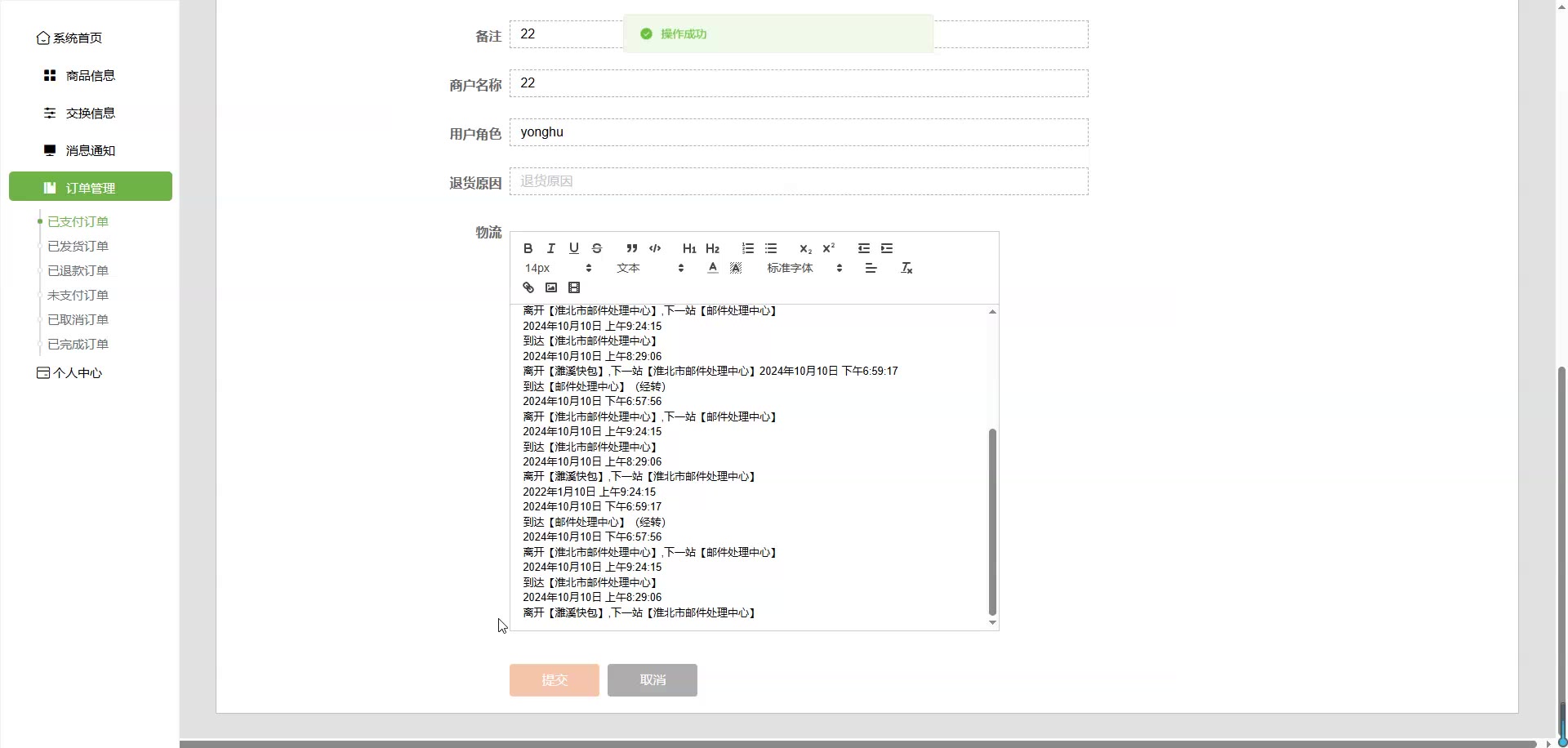
Task: Click the 系统首页 home icon
Action: click(x=43, y=38)
